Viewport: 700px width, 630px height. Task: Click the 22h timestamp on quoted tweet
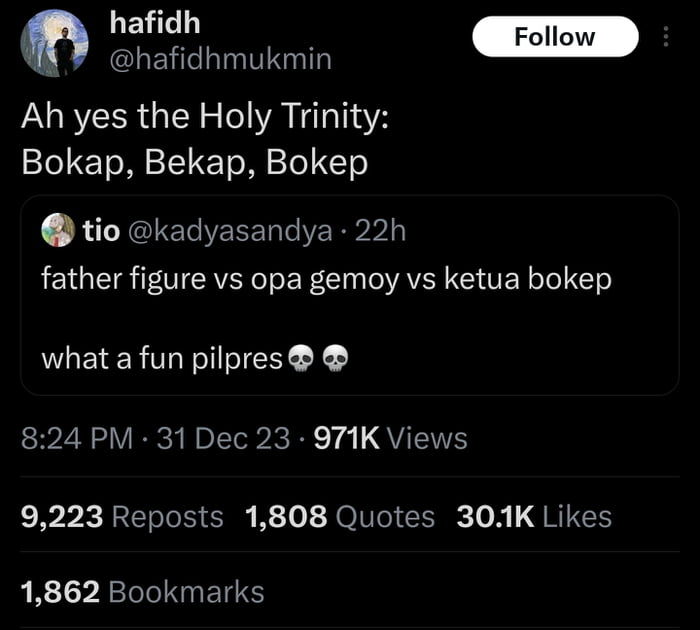coord(381,231)
